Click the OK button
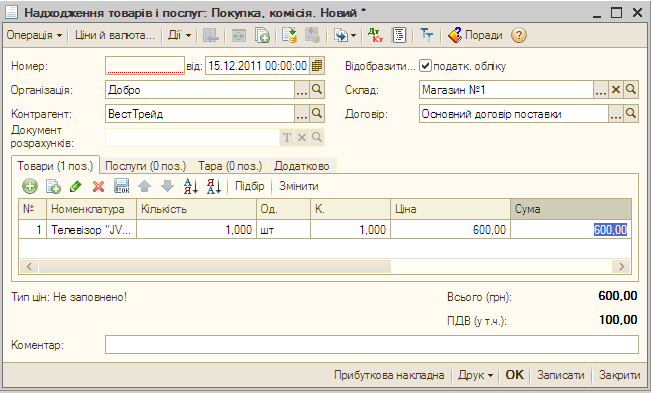Screen dimensions: 651x393 click(514, 375)
